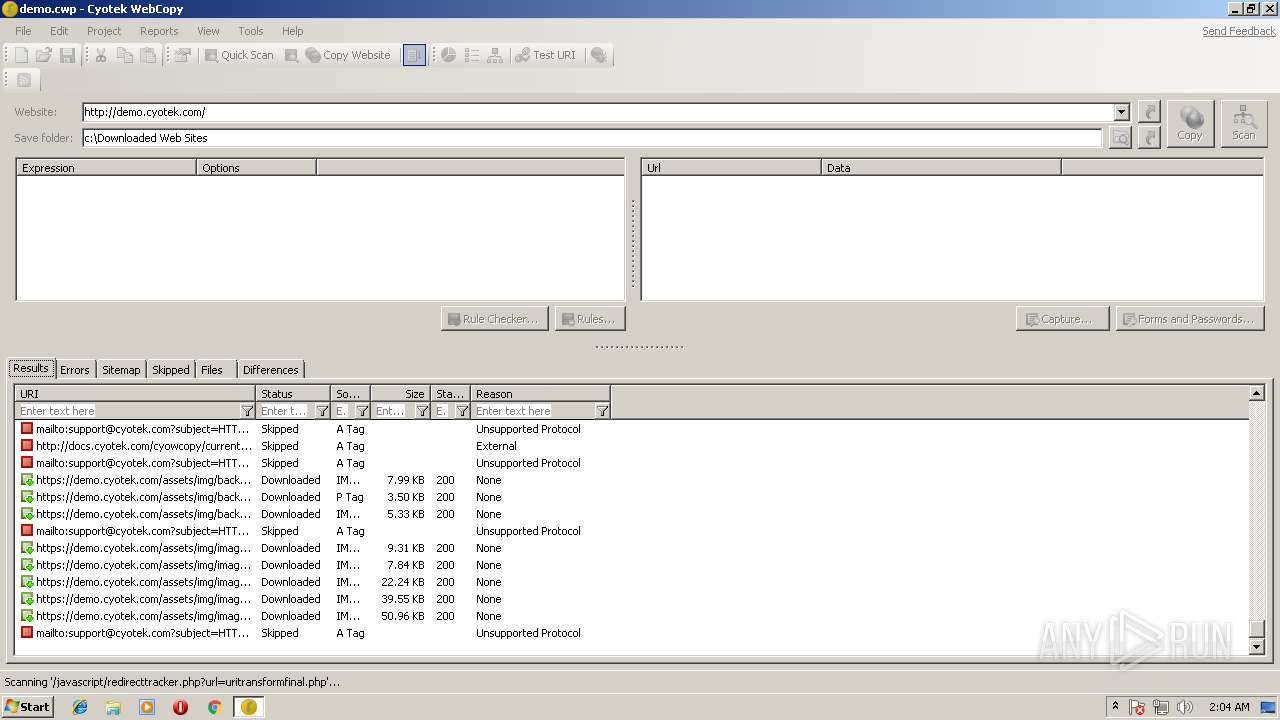Click the open Save folder icon
The image size is (1280, 720).
[1149, 137]
